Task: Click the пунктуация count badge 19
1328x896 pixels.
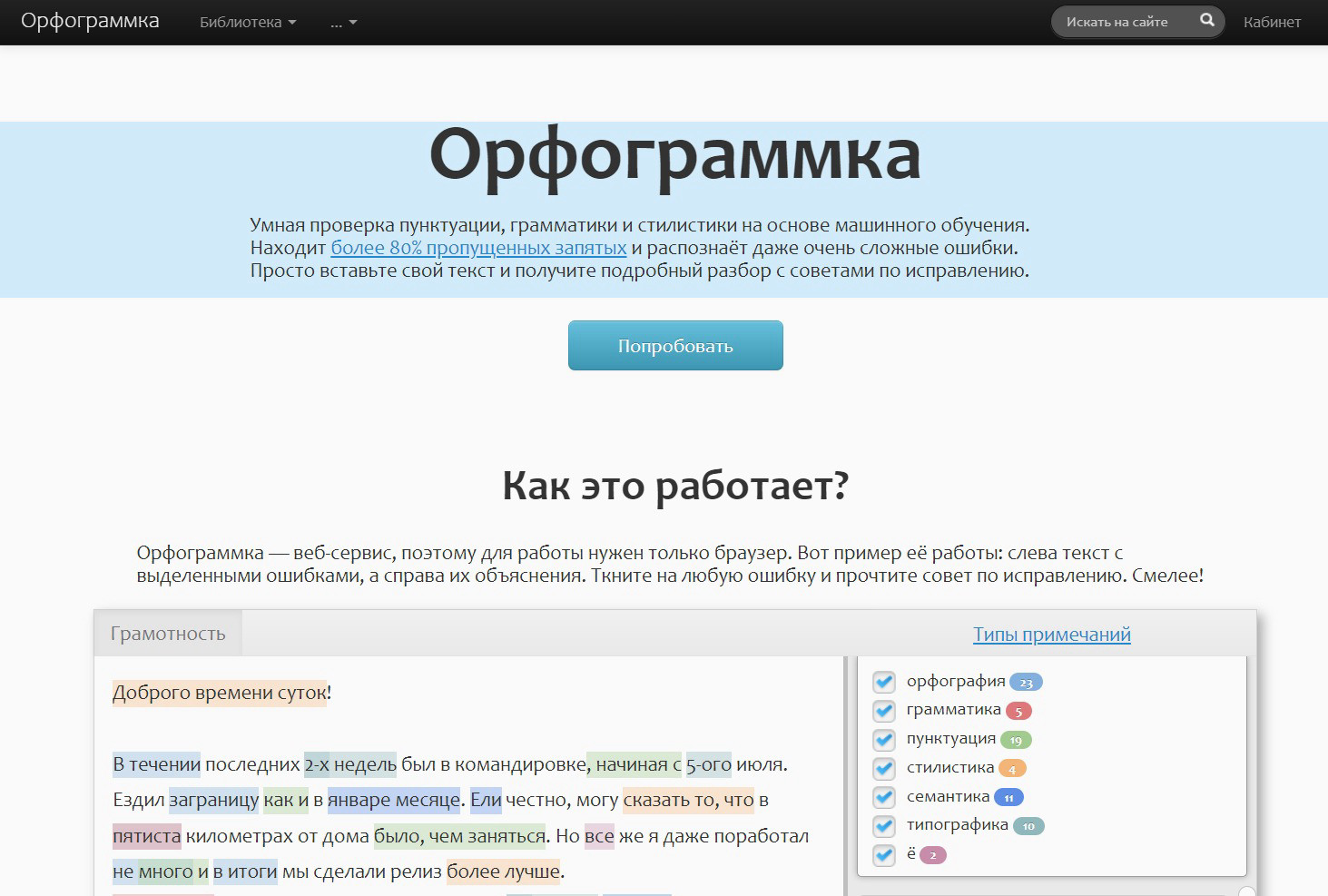Action: point(1016,740)
